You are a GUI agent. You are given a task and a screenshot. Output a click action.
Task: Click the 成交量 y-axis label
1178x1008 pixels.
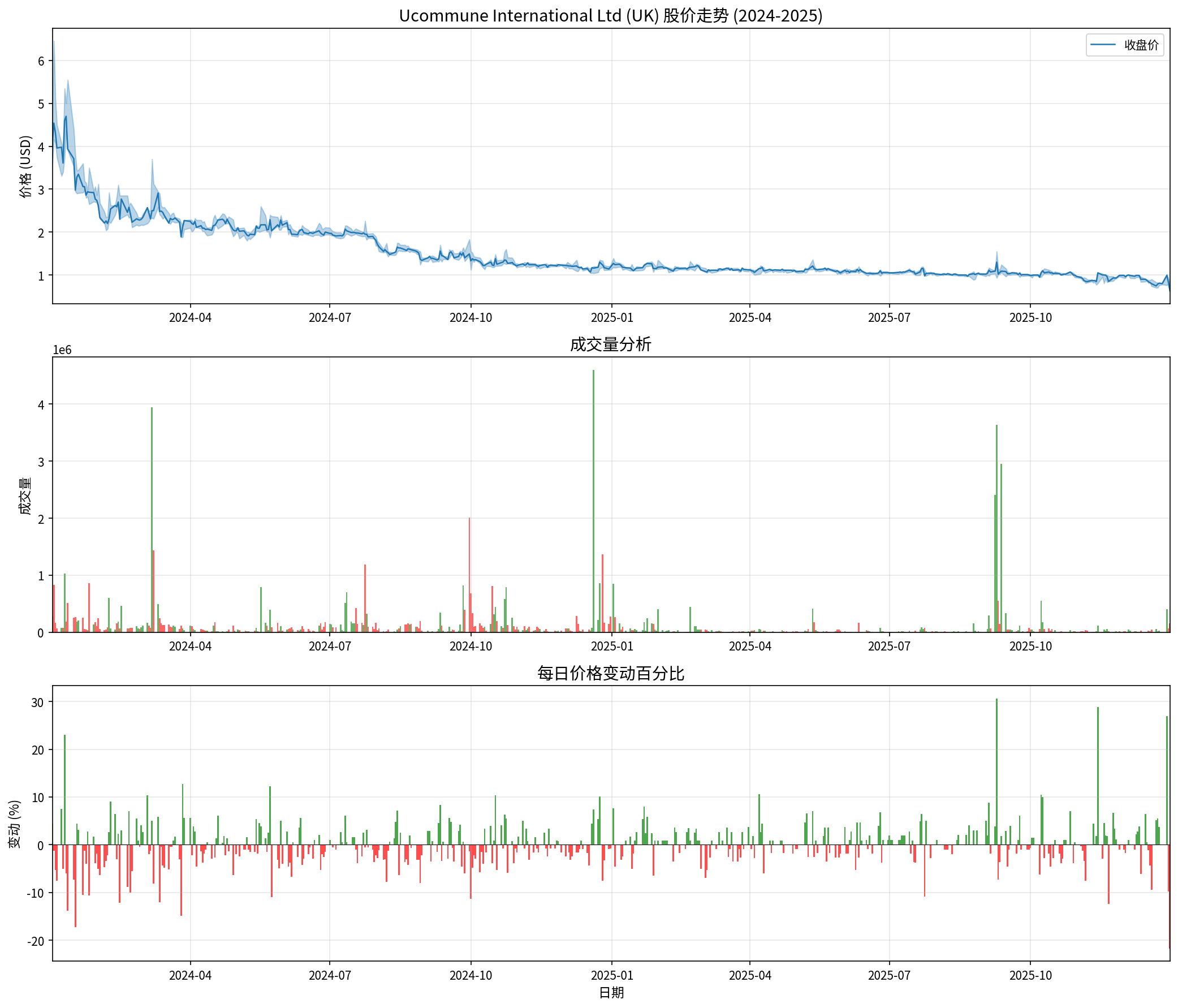click(25, 496)
